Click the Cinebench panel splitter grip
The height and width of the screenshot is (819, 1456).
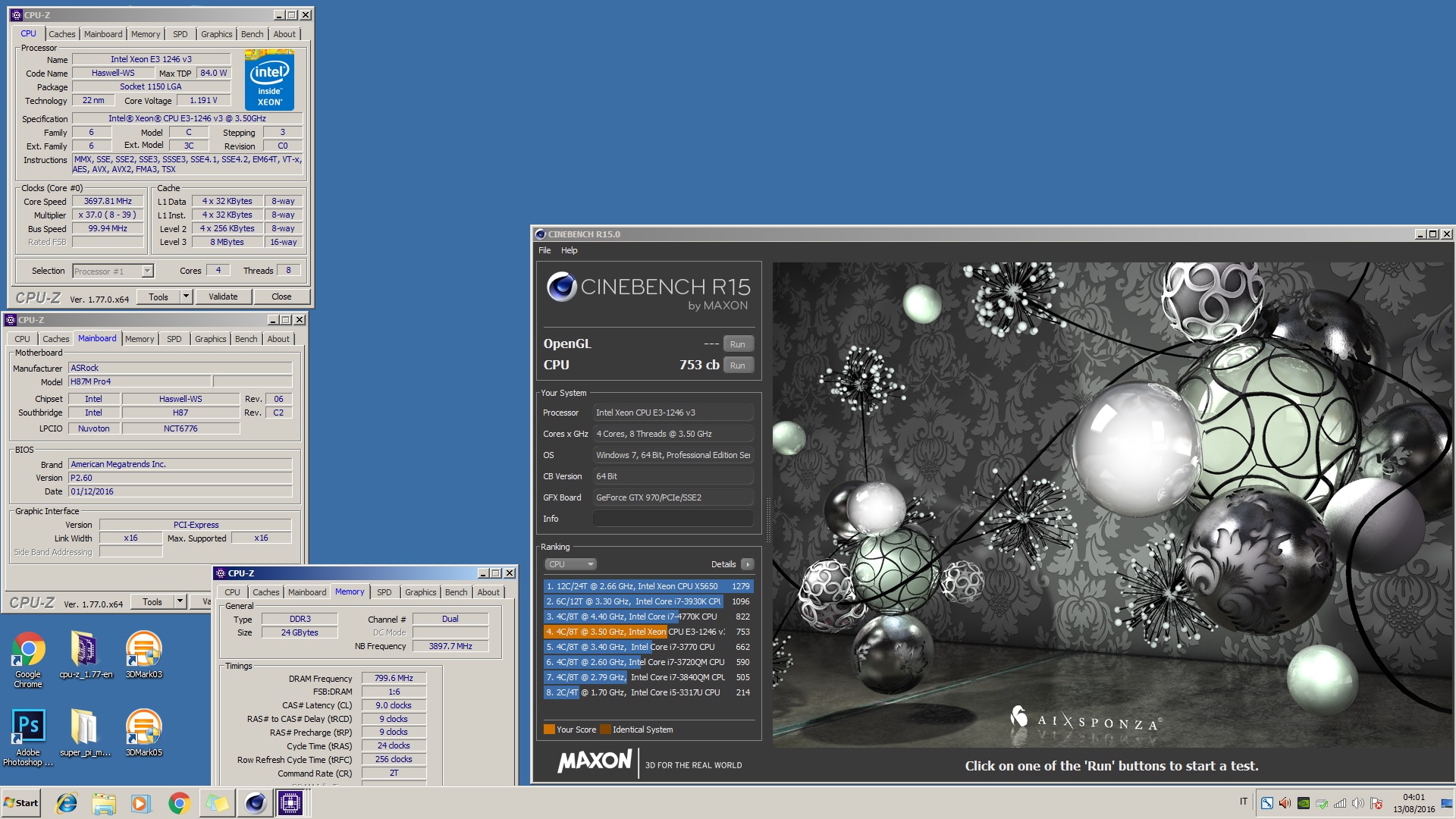pyautogui.click(x=767, y=519)
